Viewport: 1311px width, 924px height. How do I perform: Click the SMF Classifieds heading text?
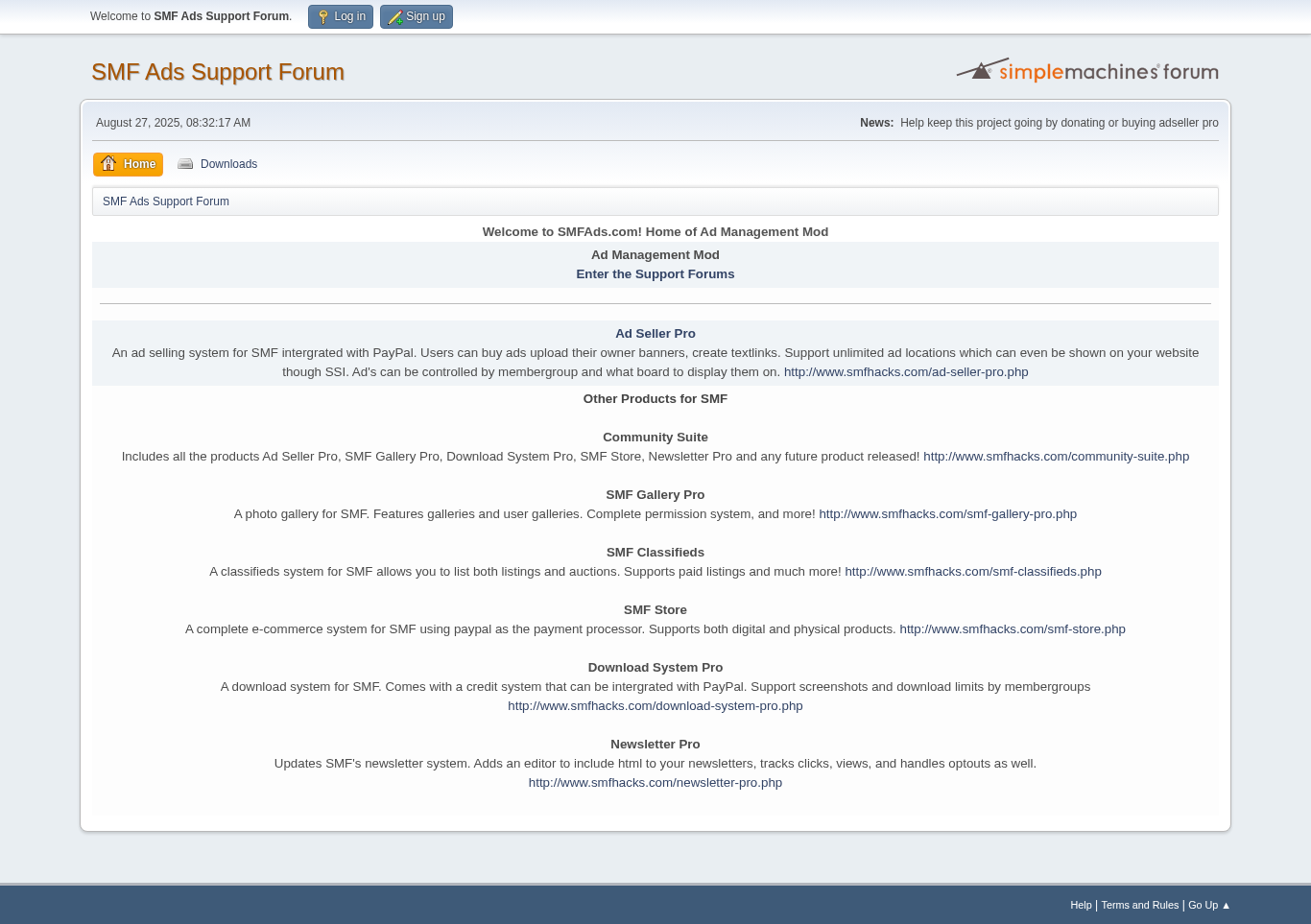click(655, 553)
